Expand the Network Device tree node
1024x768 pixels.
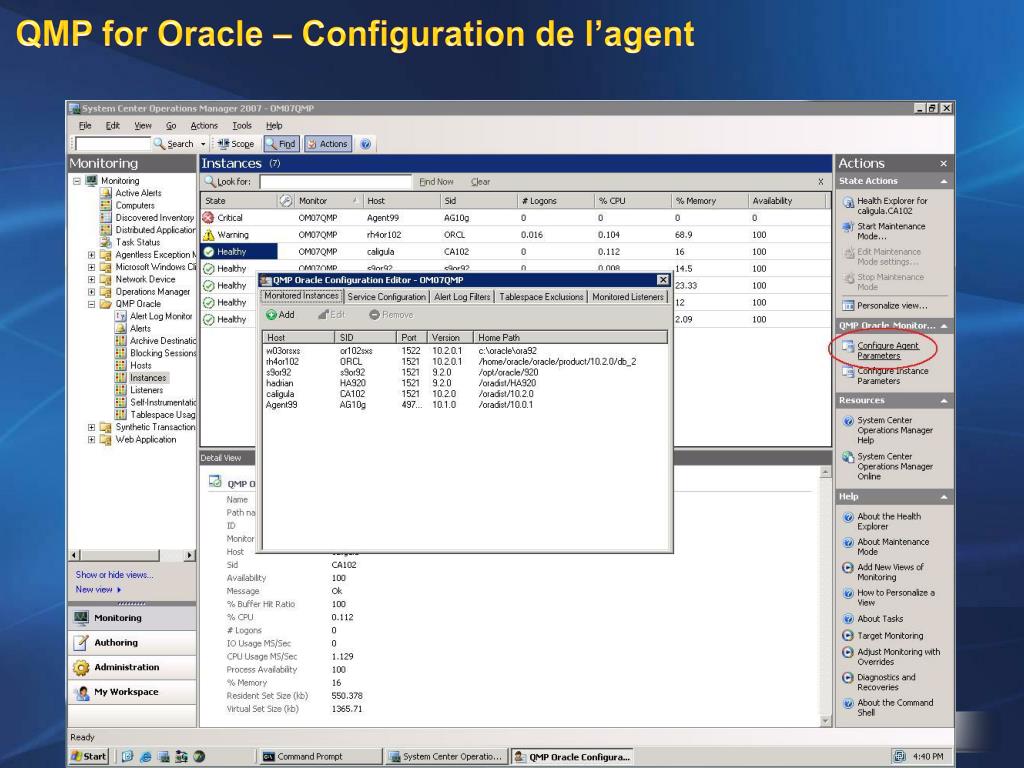[91, 280]
